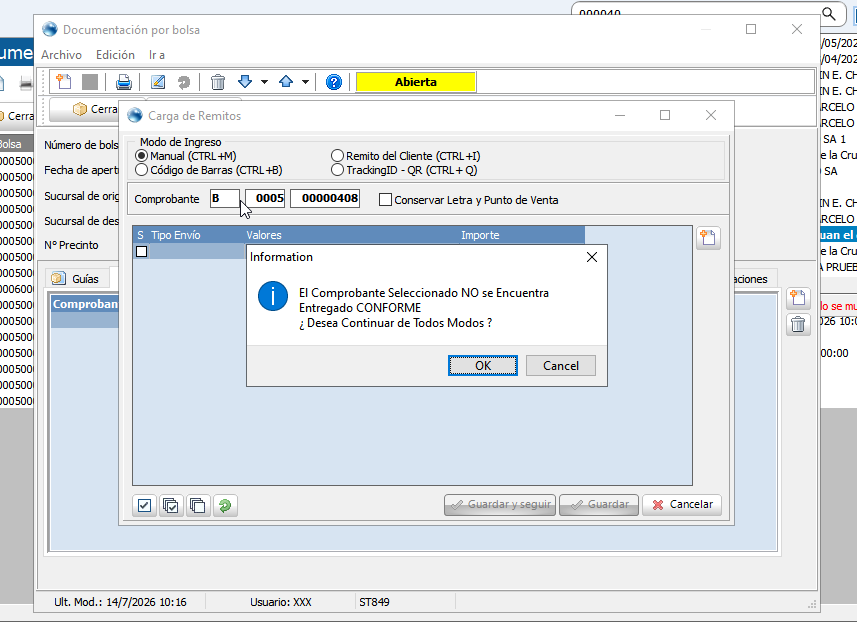The width and height of the screenshot is (857, 622).
Task: Close the Information dialog with X
Action: 591,257
